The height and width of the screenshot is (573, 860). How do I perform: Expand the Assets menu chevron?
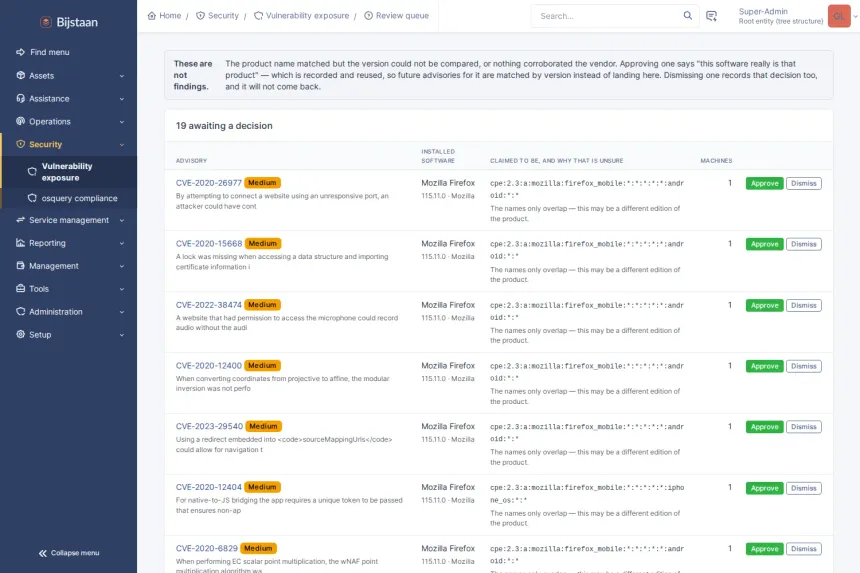click(x=122, y=76)
